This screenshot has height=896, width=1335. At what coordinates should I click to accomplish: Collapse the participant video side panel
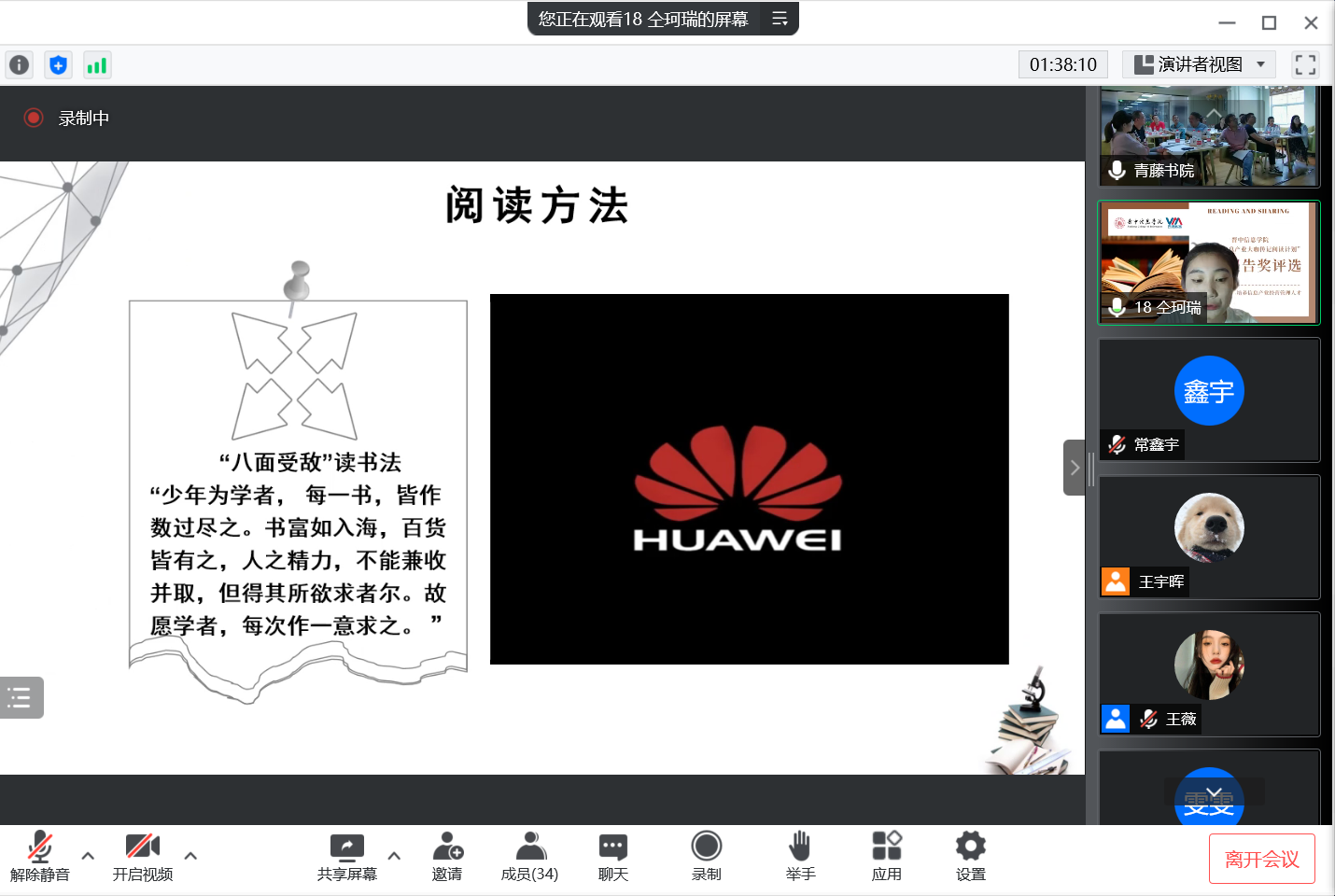pos(1074,468)
